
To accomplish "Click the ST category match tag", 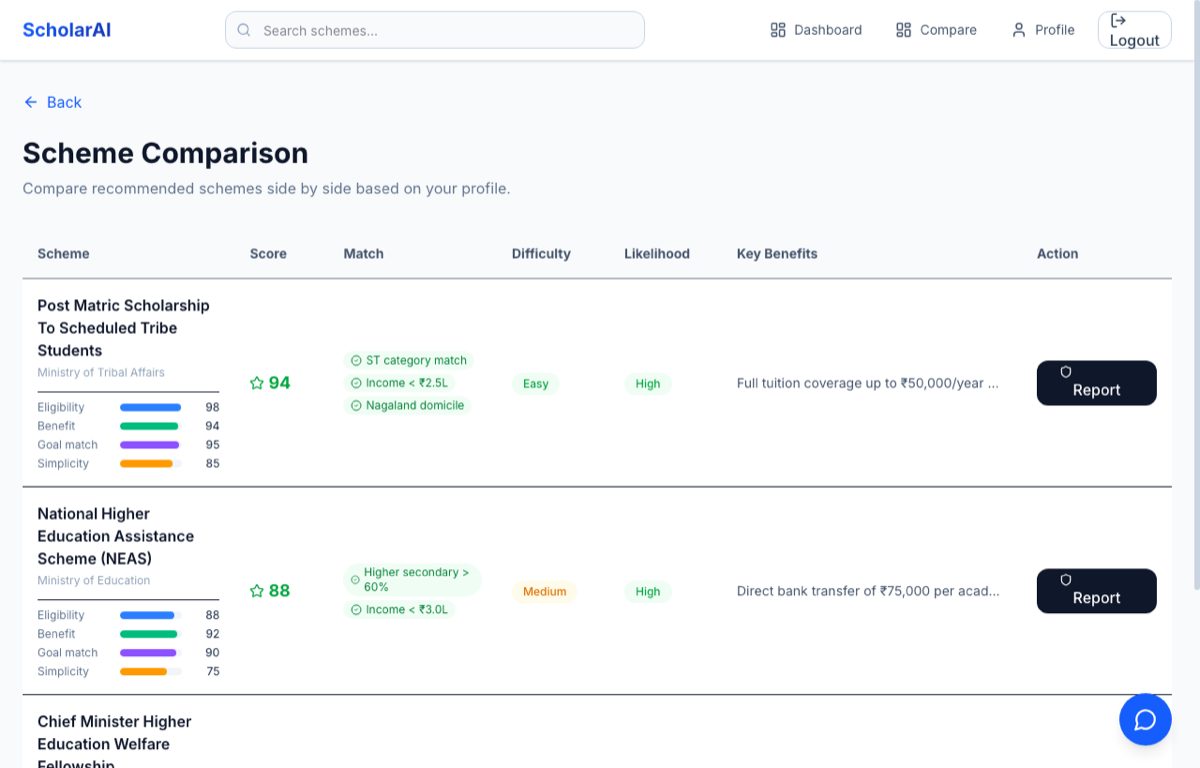I will 409,360.
